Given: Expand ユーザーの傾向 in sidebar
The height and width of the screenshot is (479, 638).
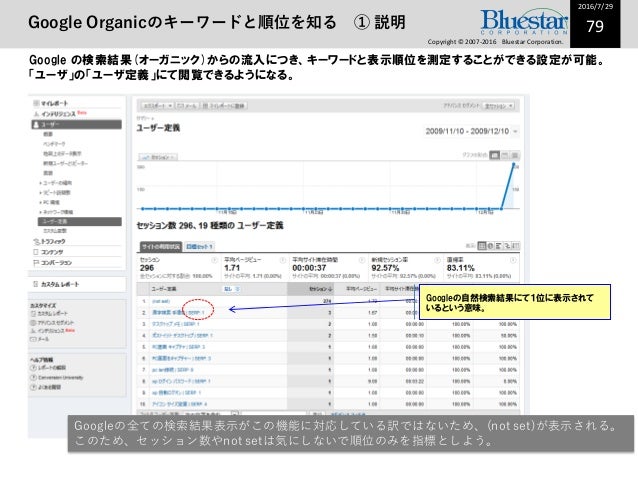Looking at the screenshot, I should 57,183.
